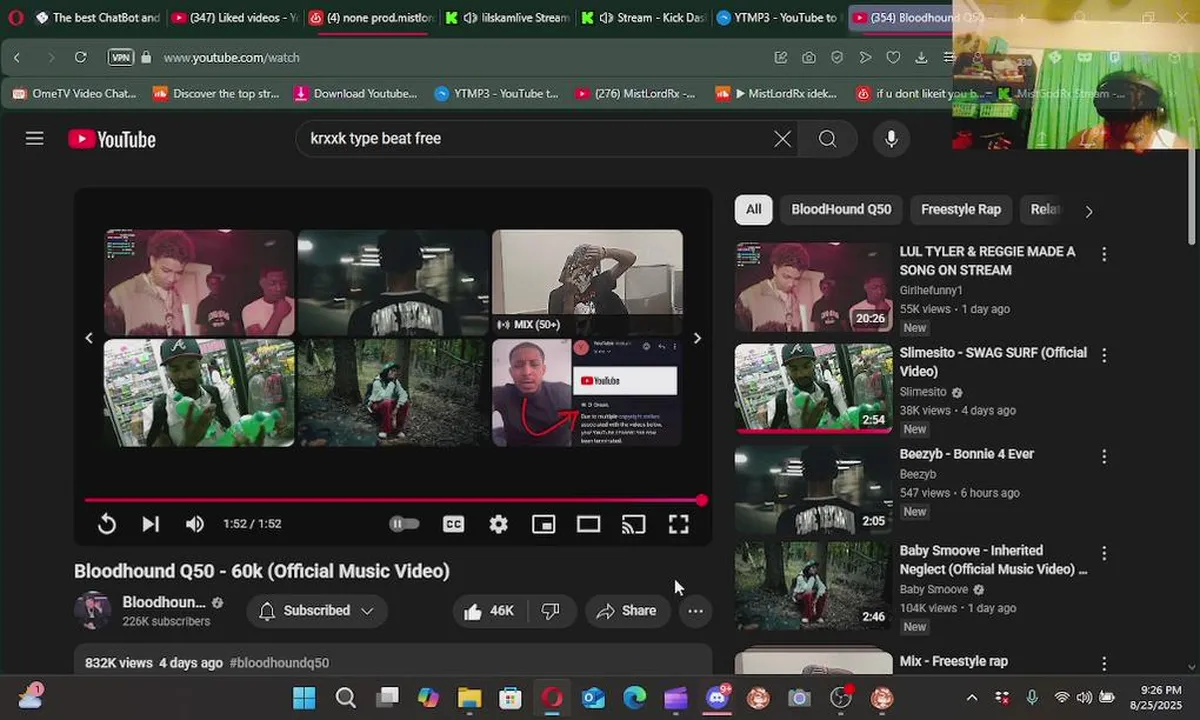1200x720 pixels.
Task: Mute the video player volume
Action: click(195, 523)
